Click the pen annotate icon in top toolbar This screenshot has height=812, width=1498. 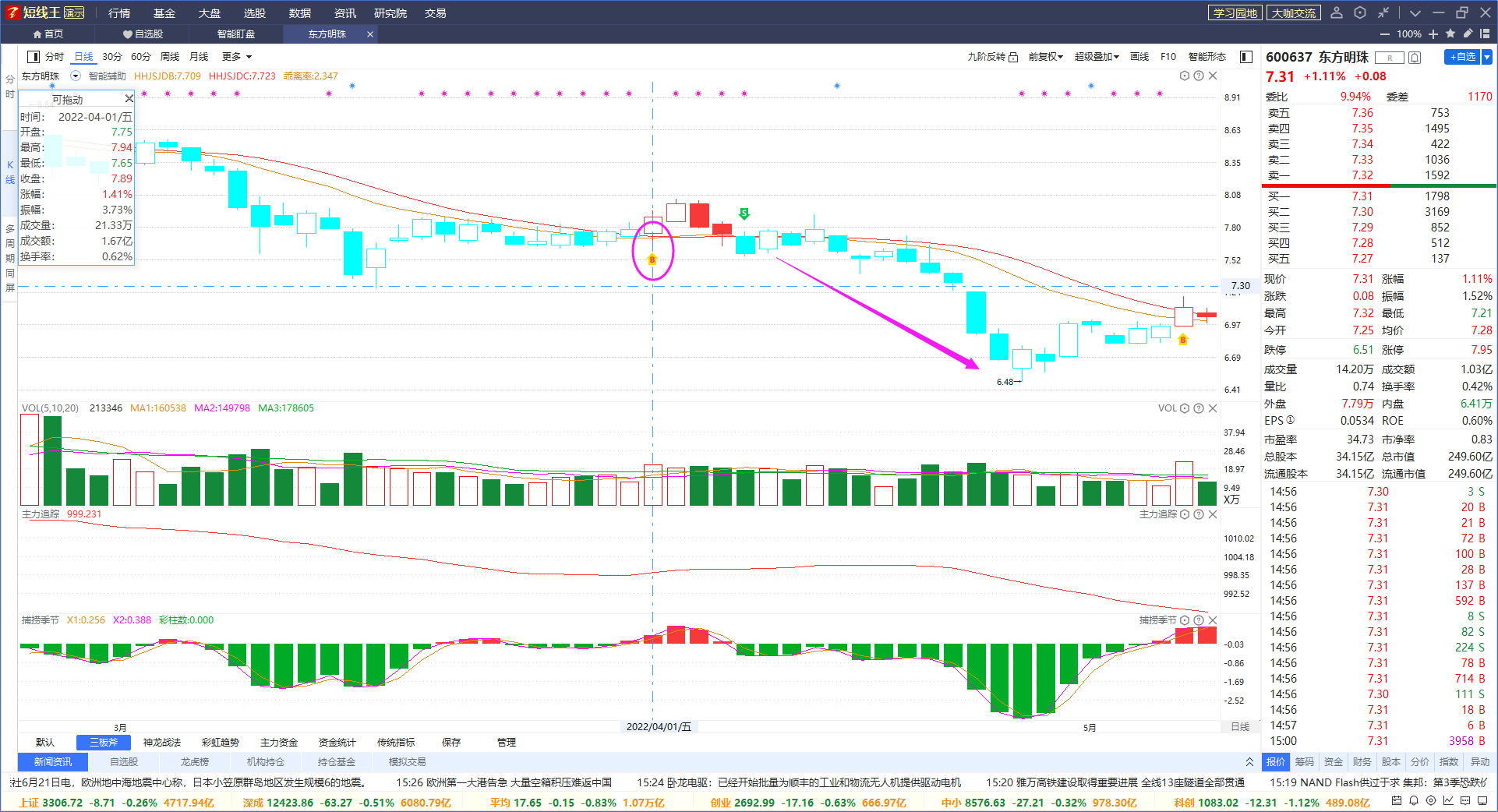[x=1468, y=34]
